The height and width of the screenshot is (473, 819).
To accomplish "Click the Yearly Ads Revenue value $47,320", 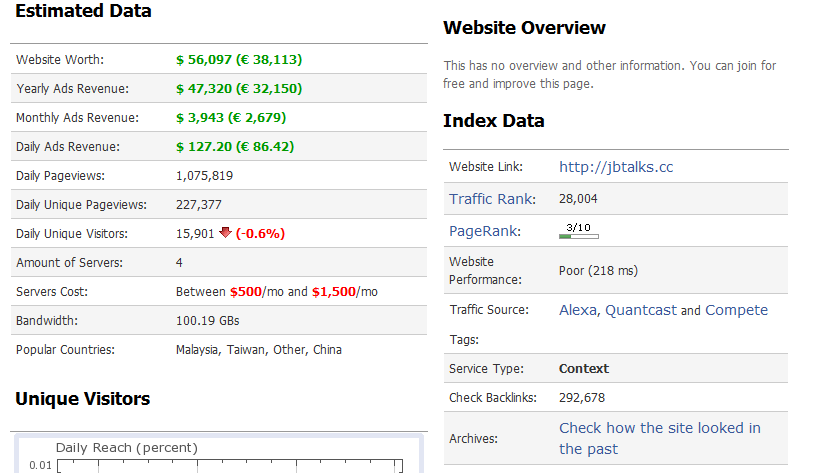I will click(238, 89).
